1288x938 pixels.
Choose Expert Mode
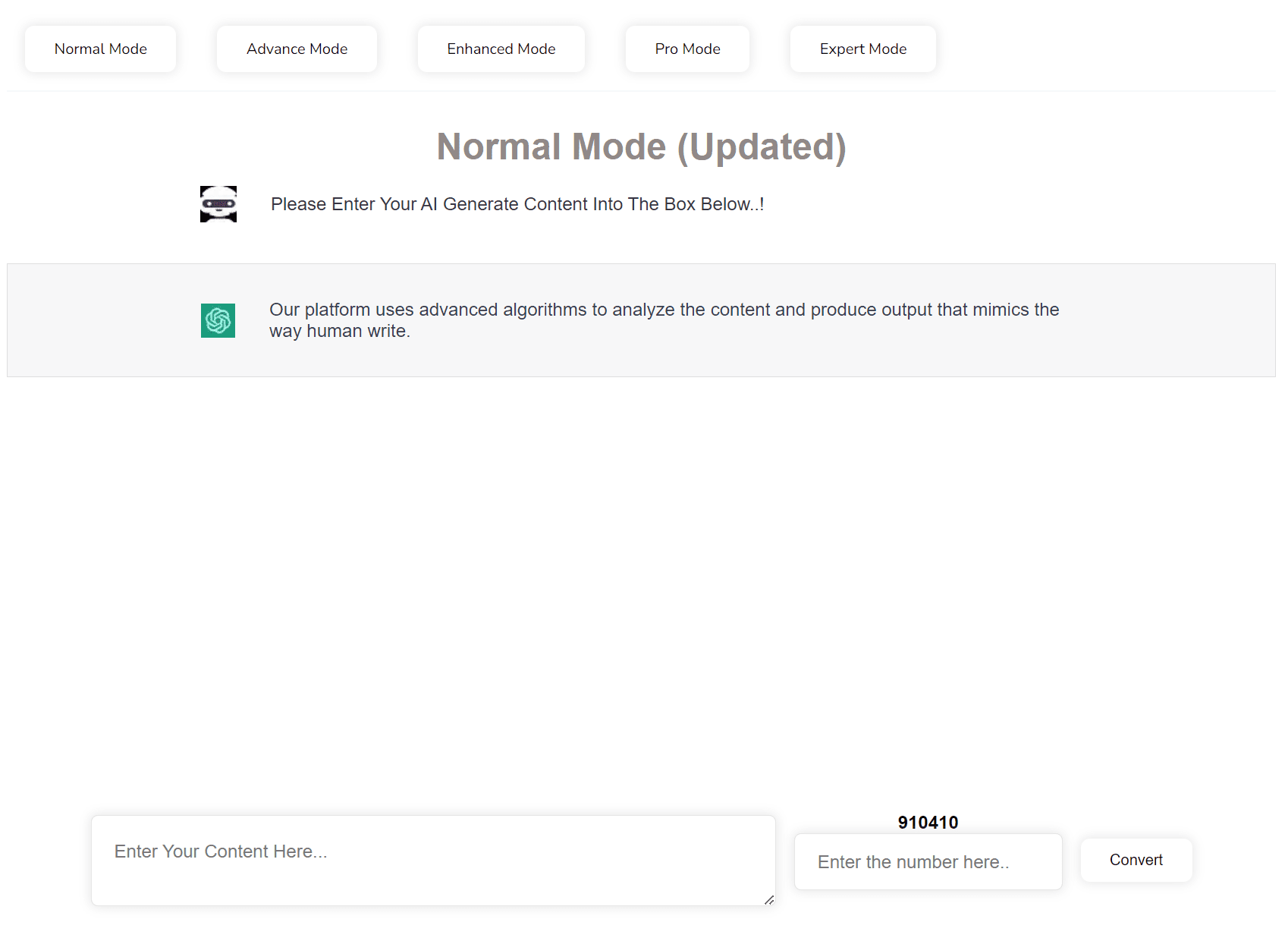pos(862,49)
